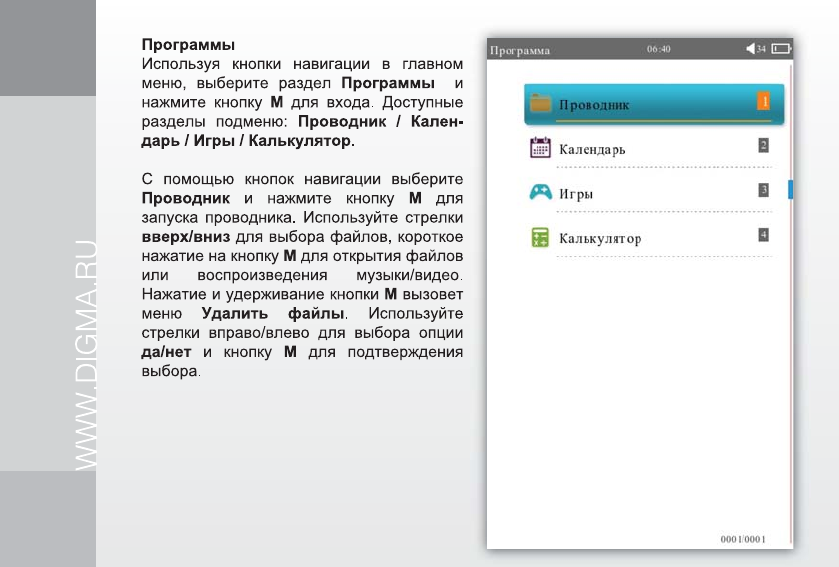
Task: Click the number 2 badge beside Календарь
Action: click(x=764, y=145)
